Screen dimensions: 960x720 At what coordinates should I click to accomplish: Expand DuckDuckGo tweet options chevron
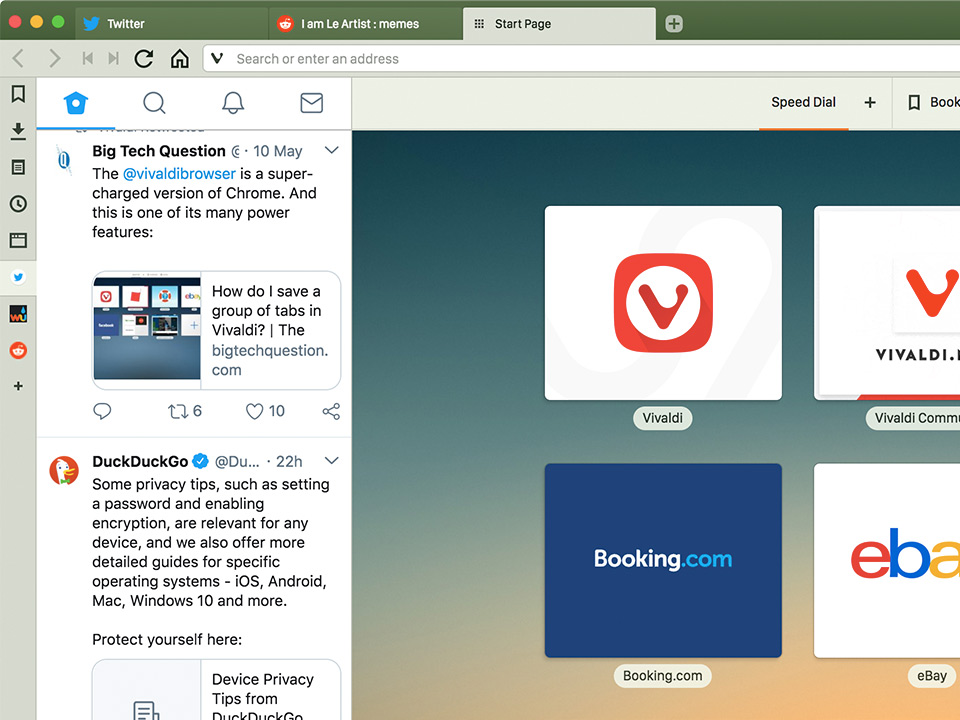(331, 460)
